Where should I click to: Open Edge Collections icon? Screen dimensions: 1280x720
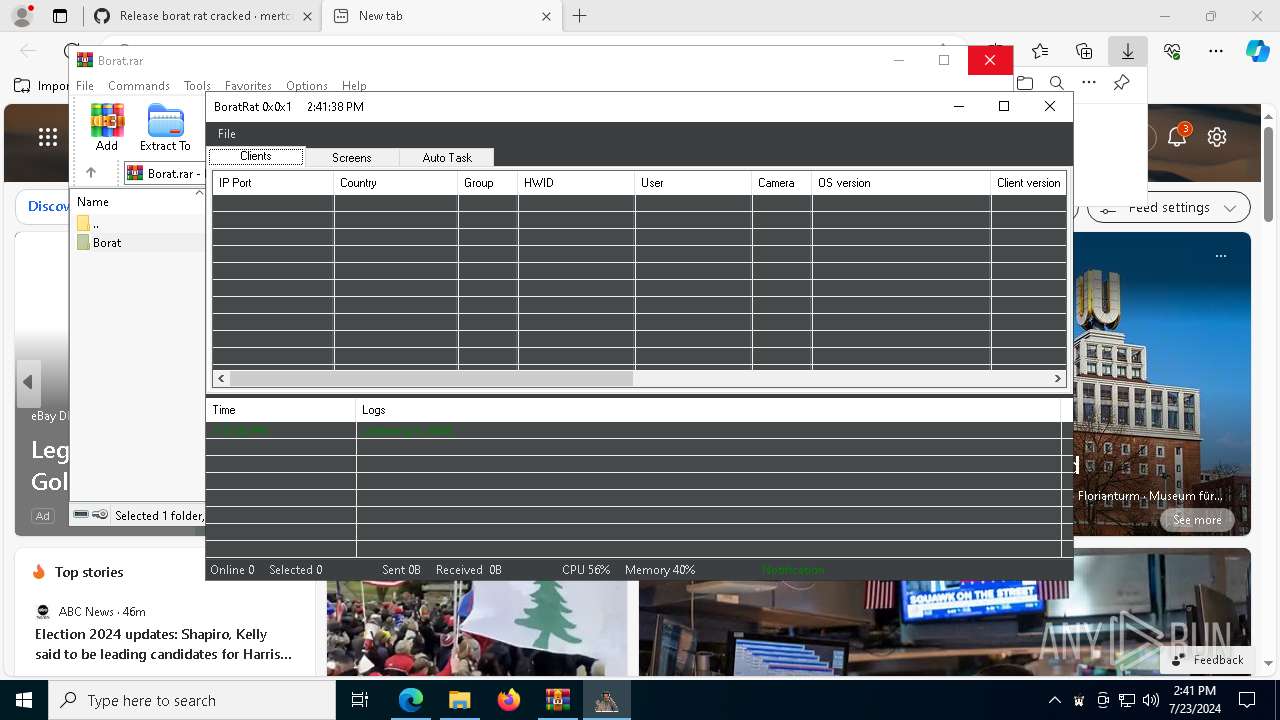pos(1084,51)
